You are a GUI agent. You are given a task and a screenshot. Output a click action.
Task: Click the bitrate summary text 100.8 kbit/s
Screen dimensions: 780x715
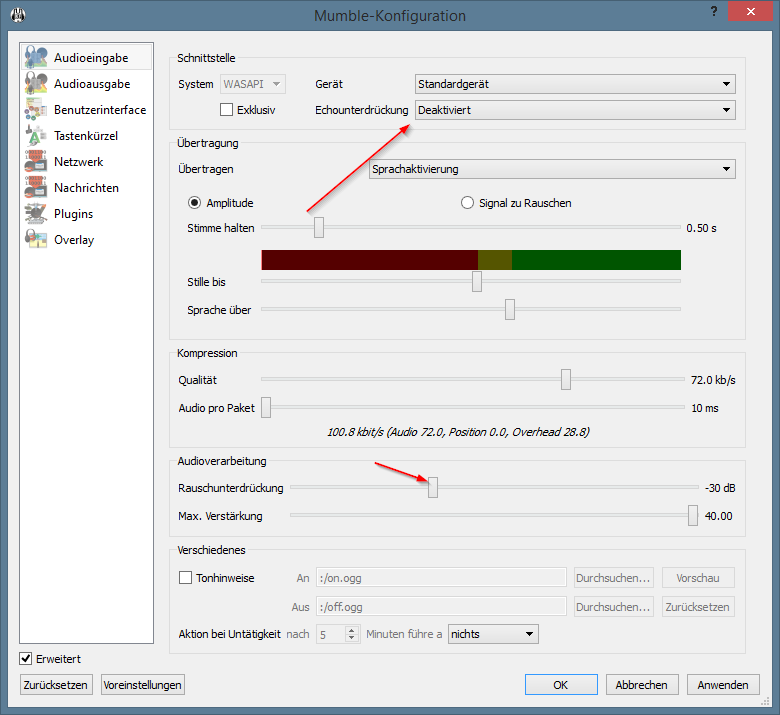point(458,432)
